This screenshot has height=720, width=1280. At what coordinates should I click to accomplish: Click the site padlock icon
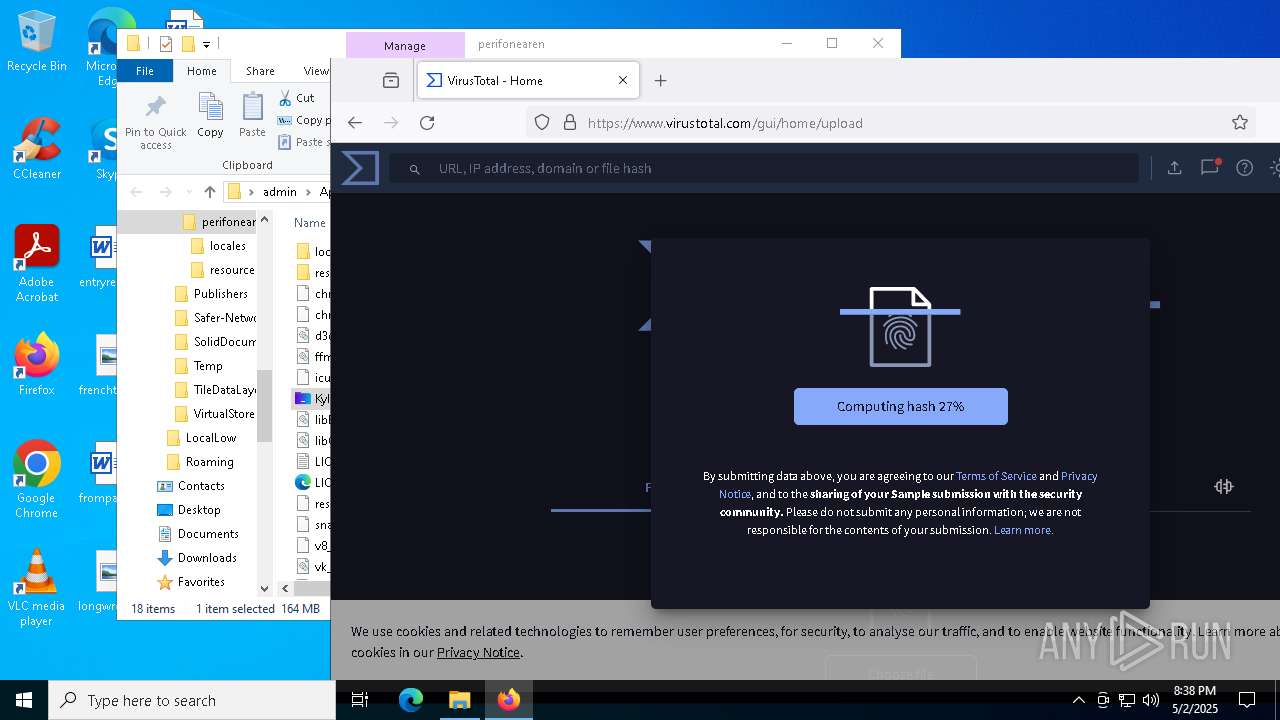570,123
